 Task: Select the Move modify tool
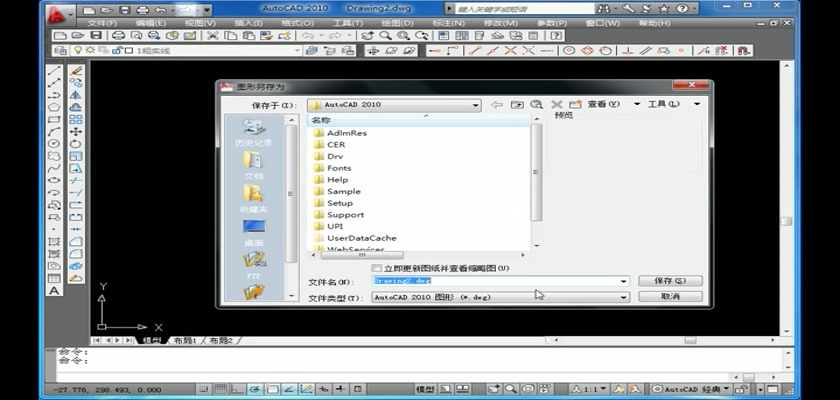[x=76, y=131]
